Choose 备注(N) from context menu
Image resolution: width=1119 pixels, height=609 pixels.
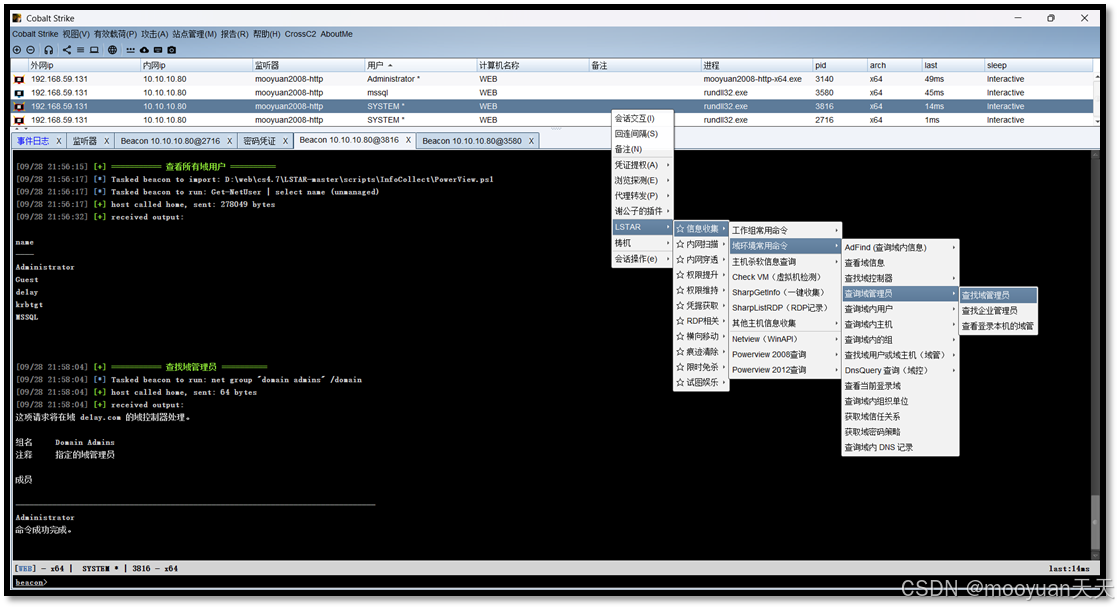click(642, 149)
